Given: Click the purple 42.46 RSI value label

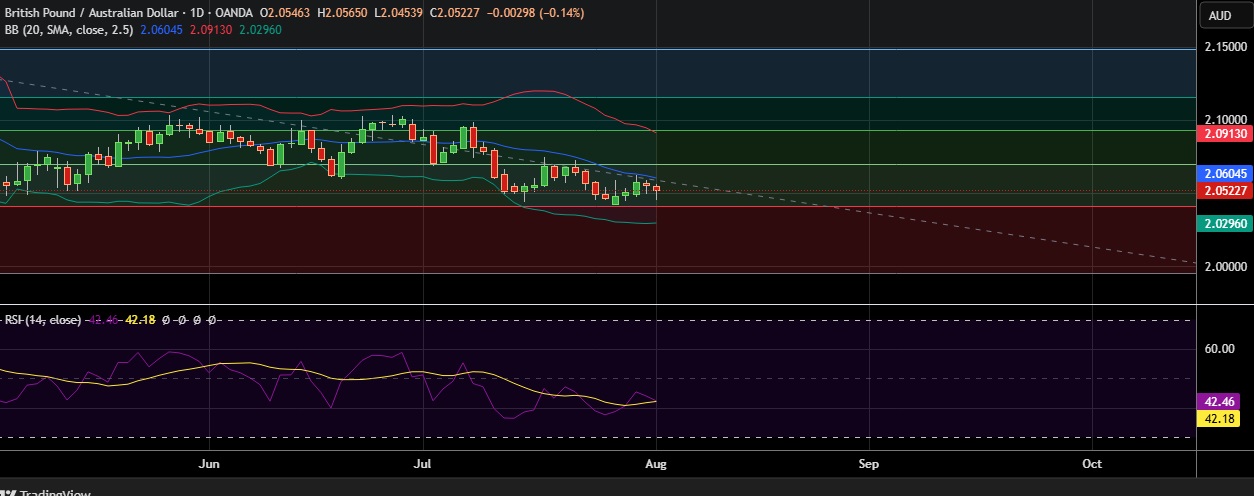Looking at the screenshot, I should point(1221,402).
